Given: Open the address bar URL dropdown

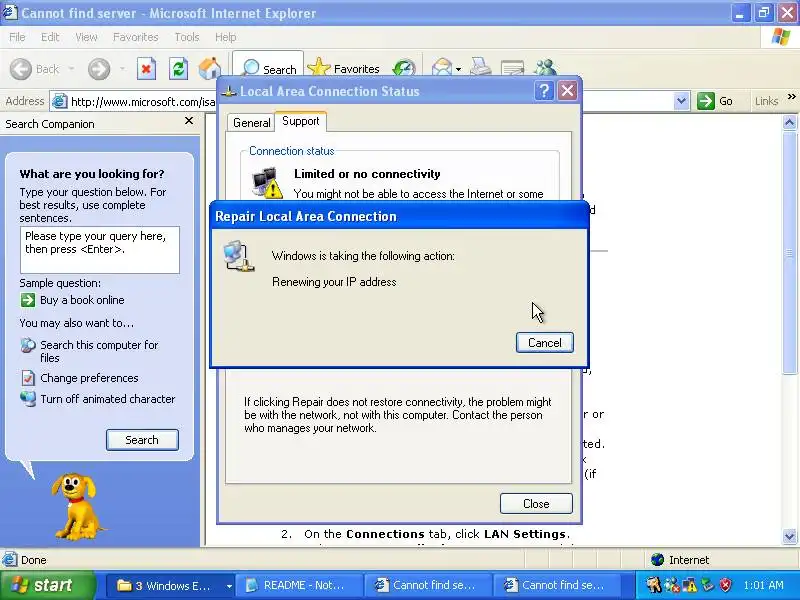Looking at the screenshot, I should 681,101.
